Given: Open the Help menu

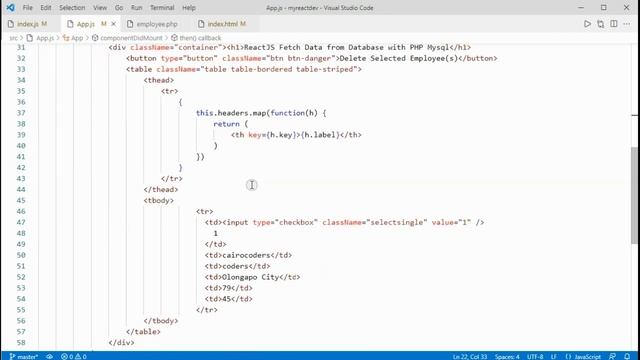Looking at the screenshot, I should [x=189, y=8].
